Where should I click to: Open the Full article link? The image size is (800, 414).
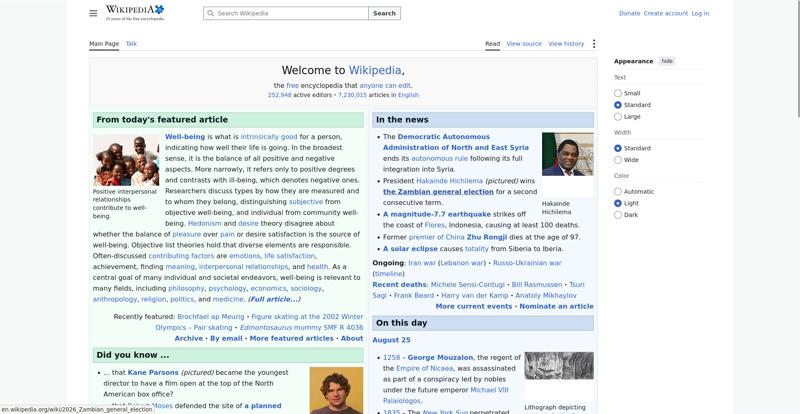pyautogui.click(x=274, y=300)
